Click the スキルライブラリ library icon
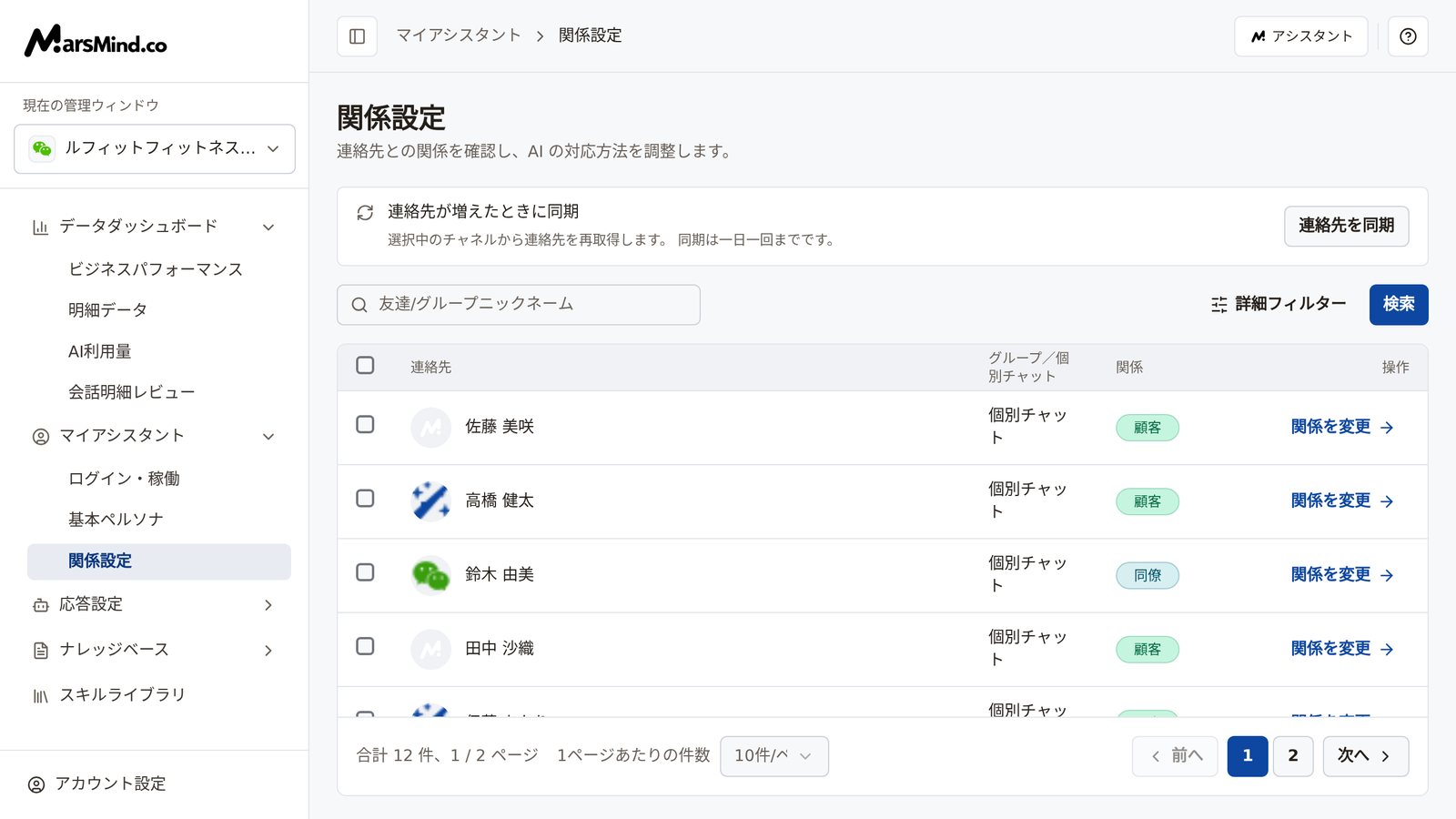This screenshot has width=1456, height=819. click(40, 696)
